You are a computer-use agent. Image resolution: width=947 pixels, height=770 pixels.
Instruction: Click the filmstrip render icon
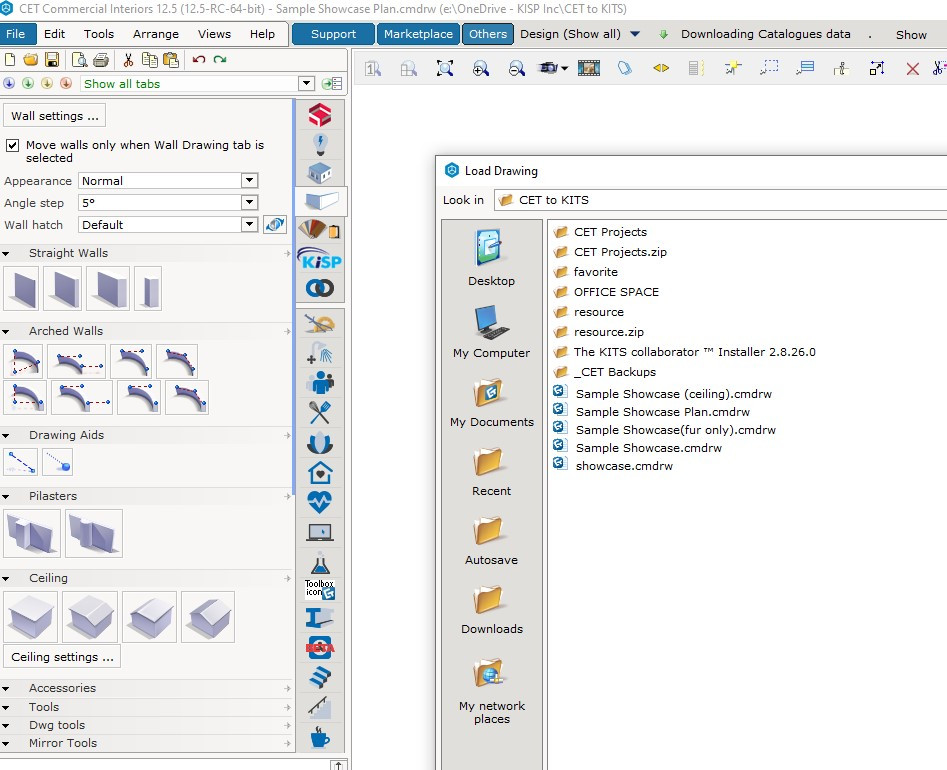click(589, 68)
